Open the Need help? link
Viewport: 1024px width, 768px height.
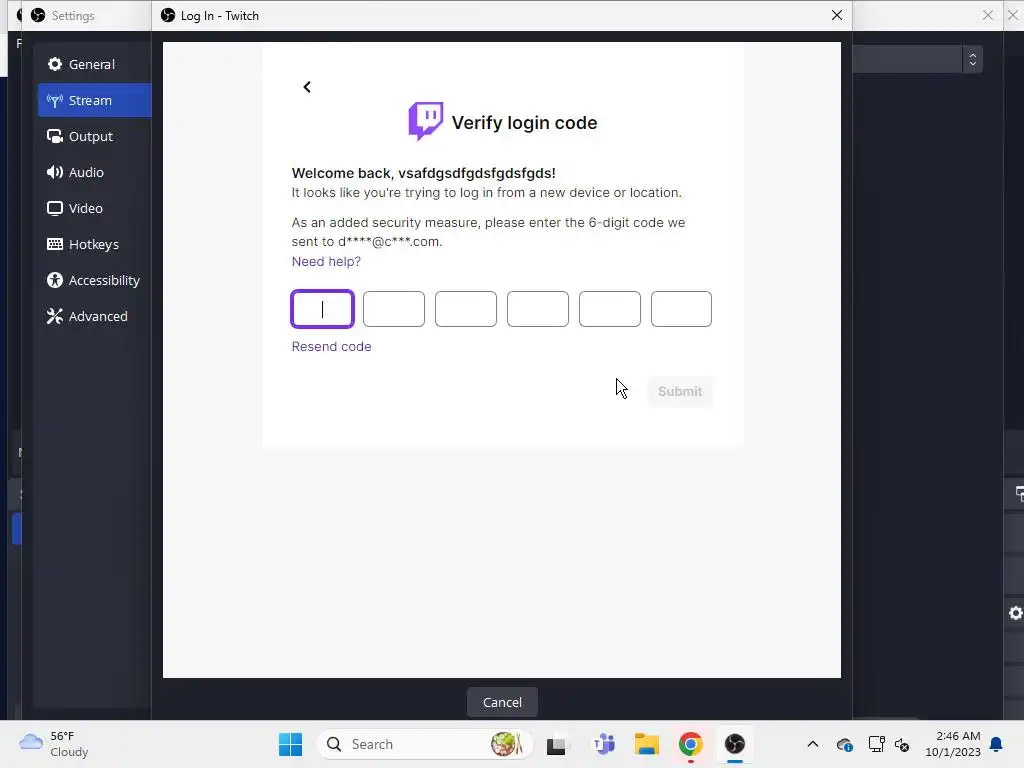pyautogui.click(x=326, y=261)
